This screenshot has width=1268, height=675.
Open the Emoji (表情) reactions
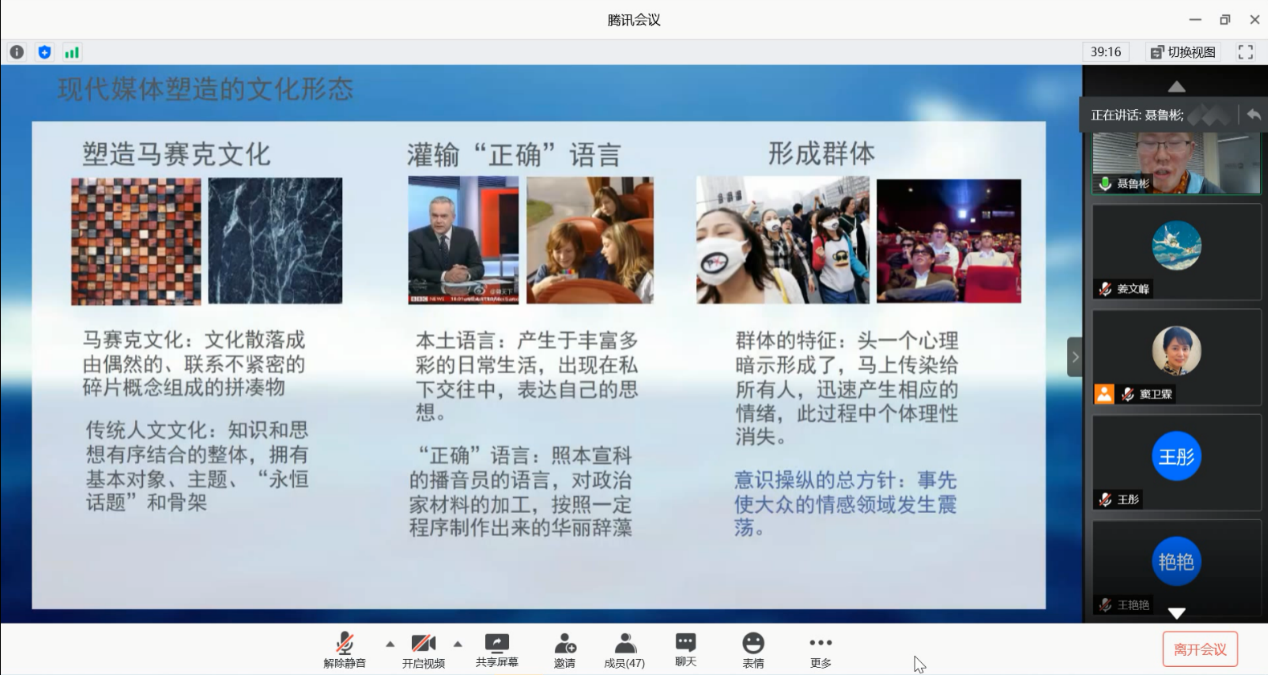(x=753, y=649)
